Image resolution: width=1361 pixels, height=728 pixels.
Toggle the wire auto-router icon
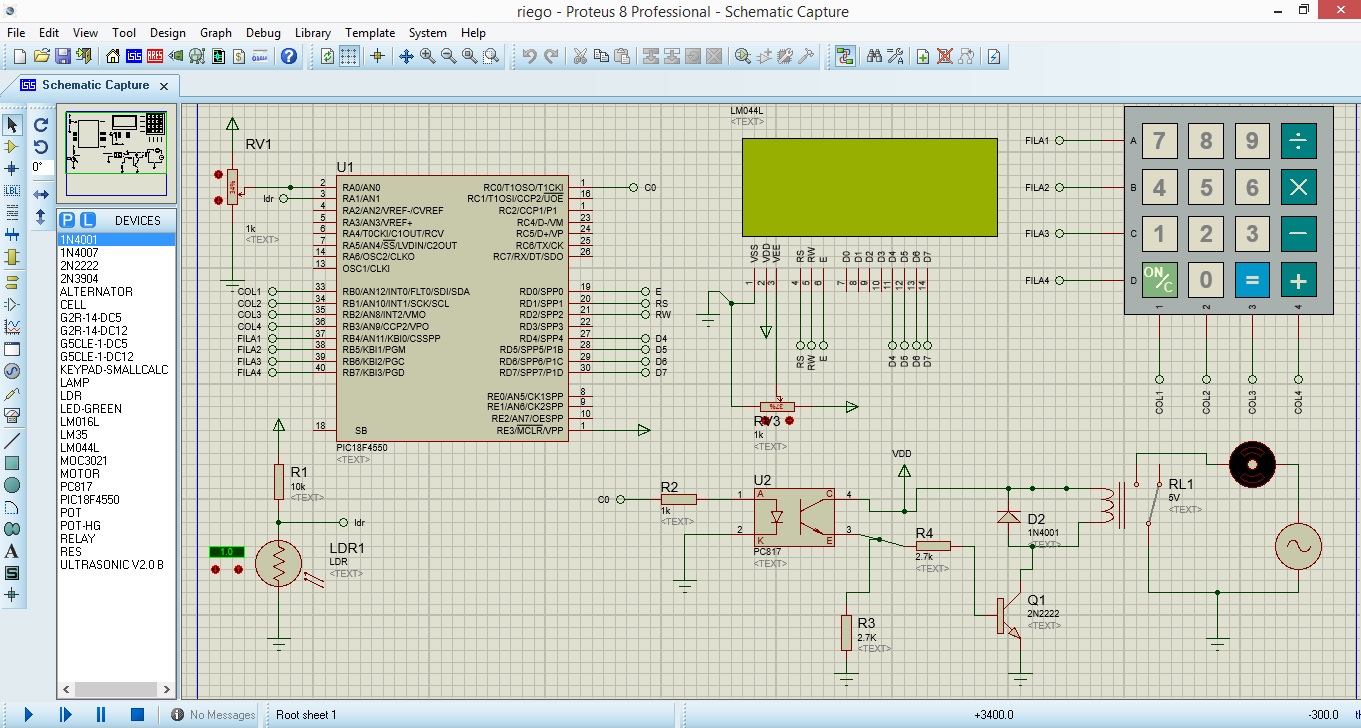(x=845, y=56)
